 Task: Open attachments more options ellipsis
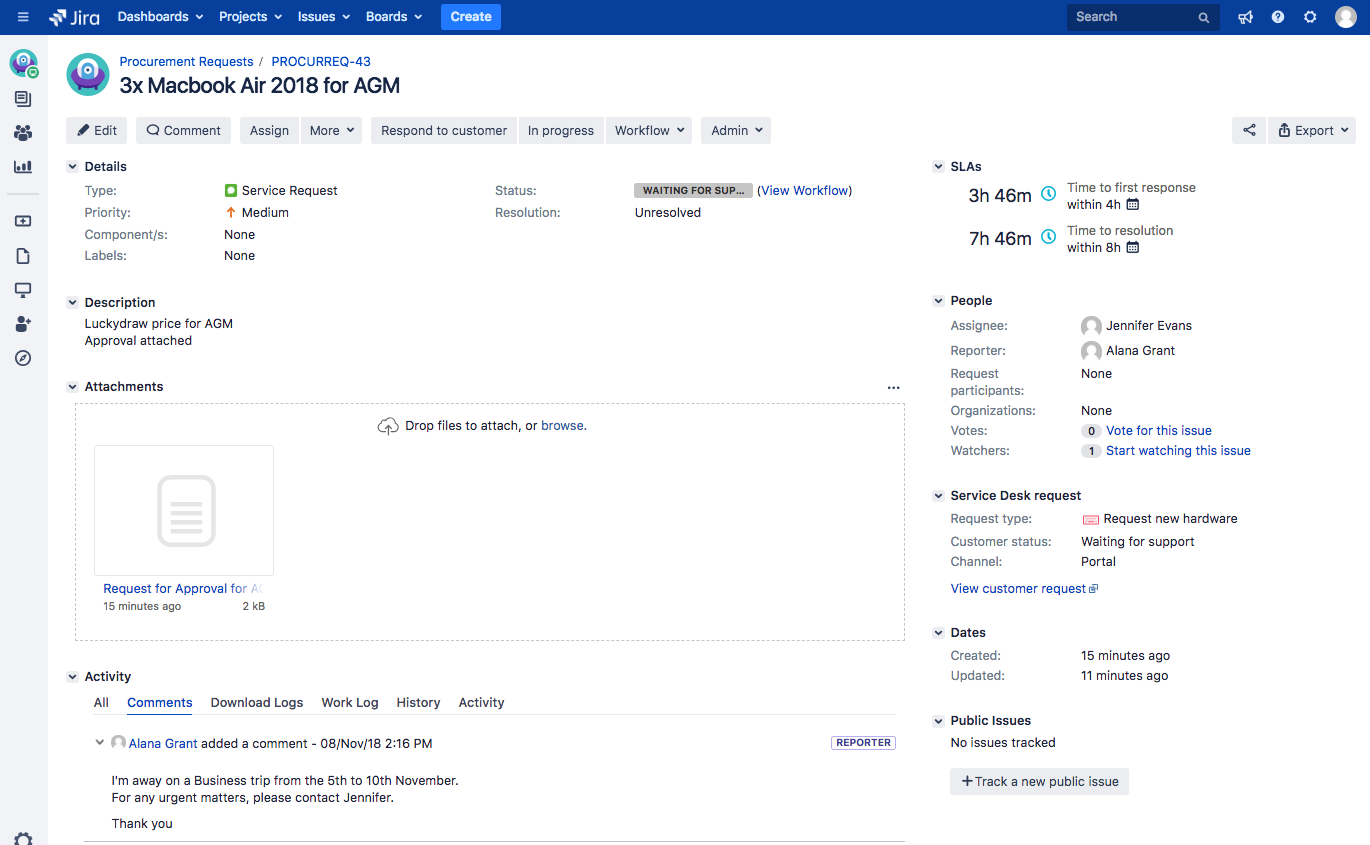893,387
